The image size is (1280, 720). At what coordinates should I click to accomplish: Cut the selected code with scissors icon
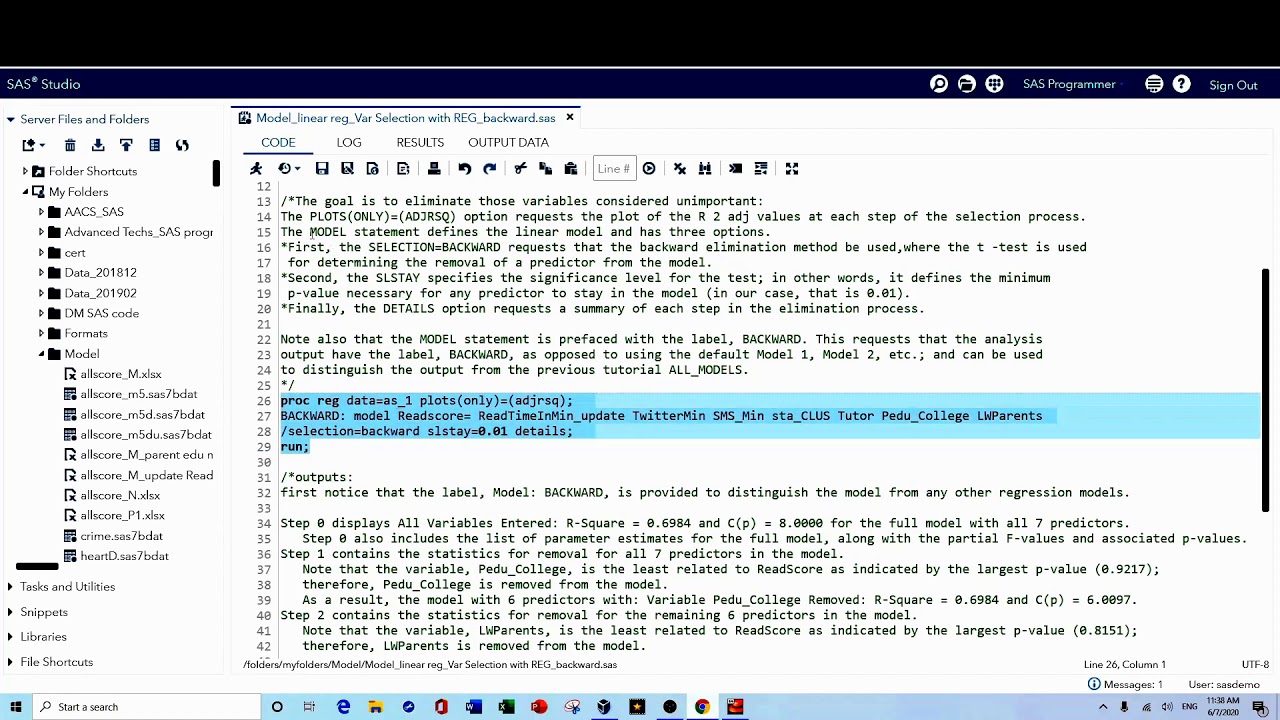(520, 169)
